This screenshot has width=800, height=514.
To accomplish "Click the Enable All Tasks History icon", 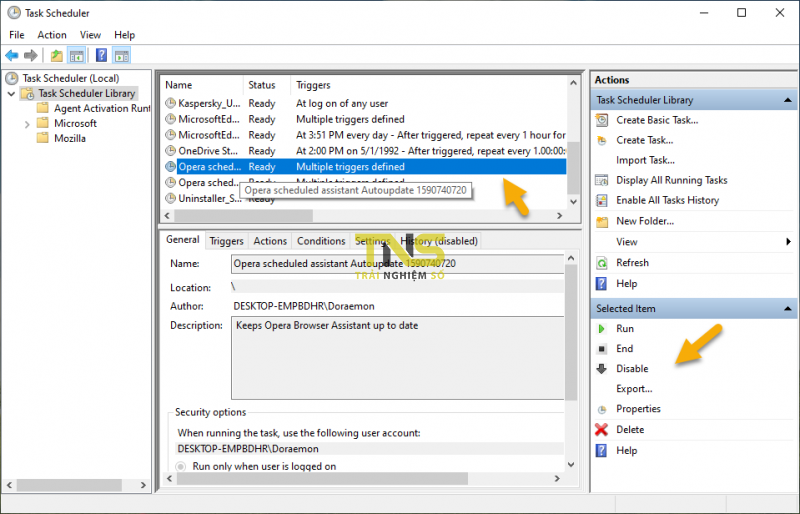I will pyautogui.click(x=602, y=201).
